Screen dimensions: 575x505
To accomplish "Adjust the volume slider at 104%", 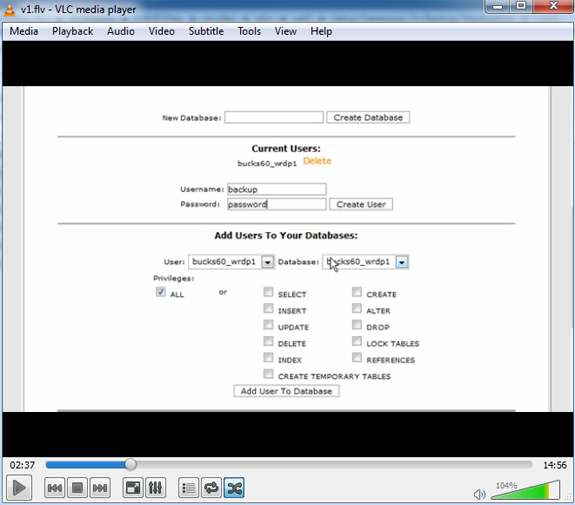I will point(525,490).
